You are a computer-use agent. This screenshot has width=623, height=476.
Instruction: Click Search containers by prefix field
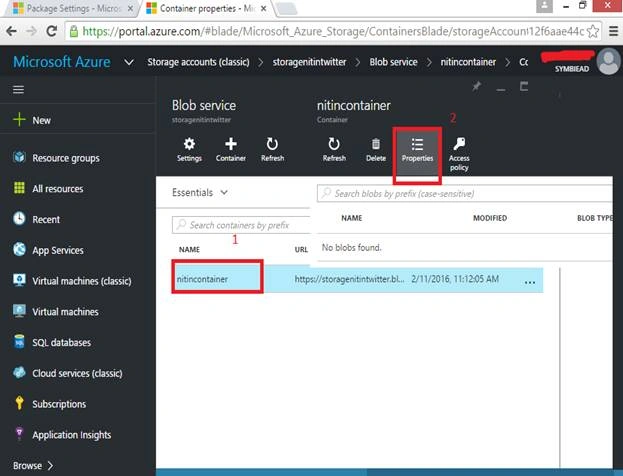(x=241, y=225)
